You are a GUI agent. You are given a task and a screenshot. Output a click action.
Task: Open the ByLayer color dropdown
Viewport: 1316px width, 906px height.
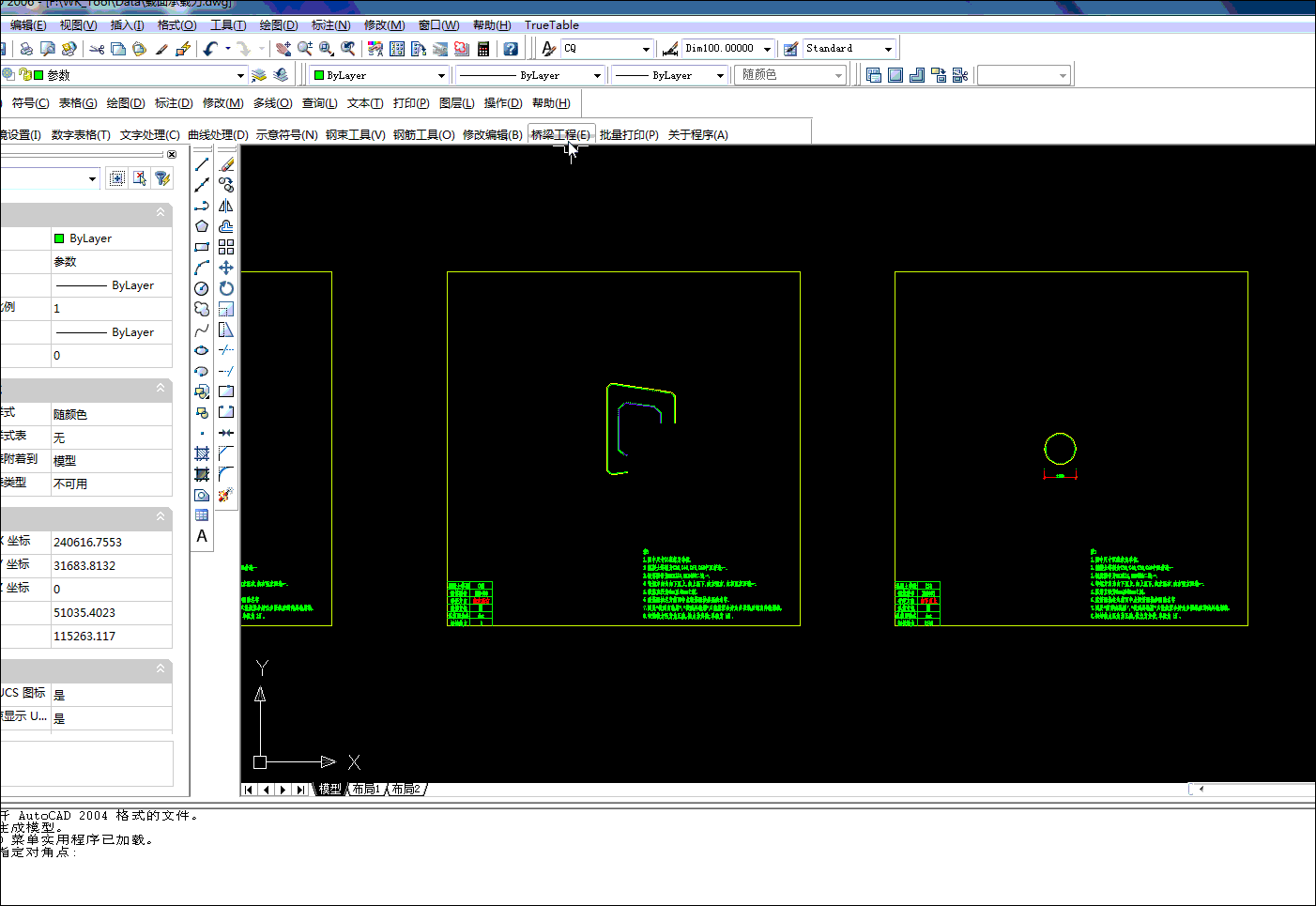[441, 75]
